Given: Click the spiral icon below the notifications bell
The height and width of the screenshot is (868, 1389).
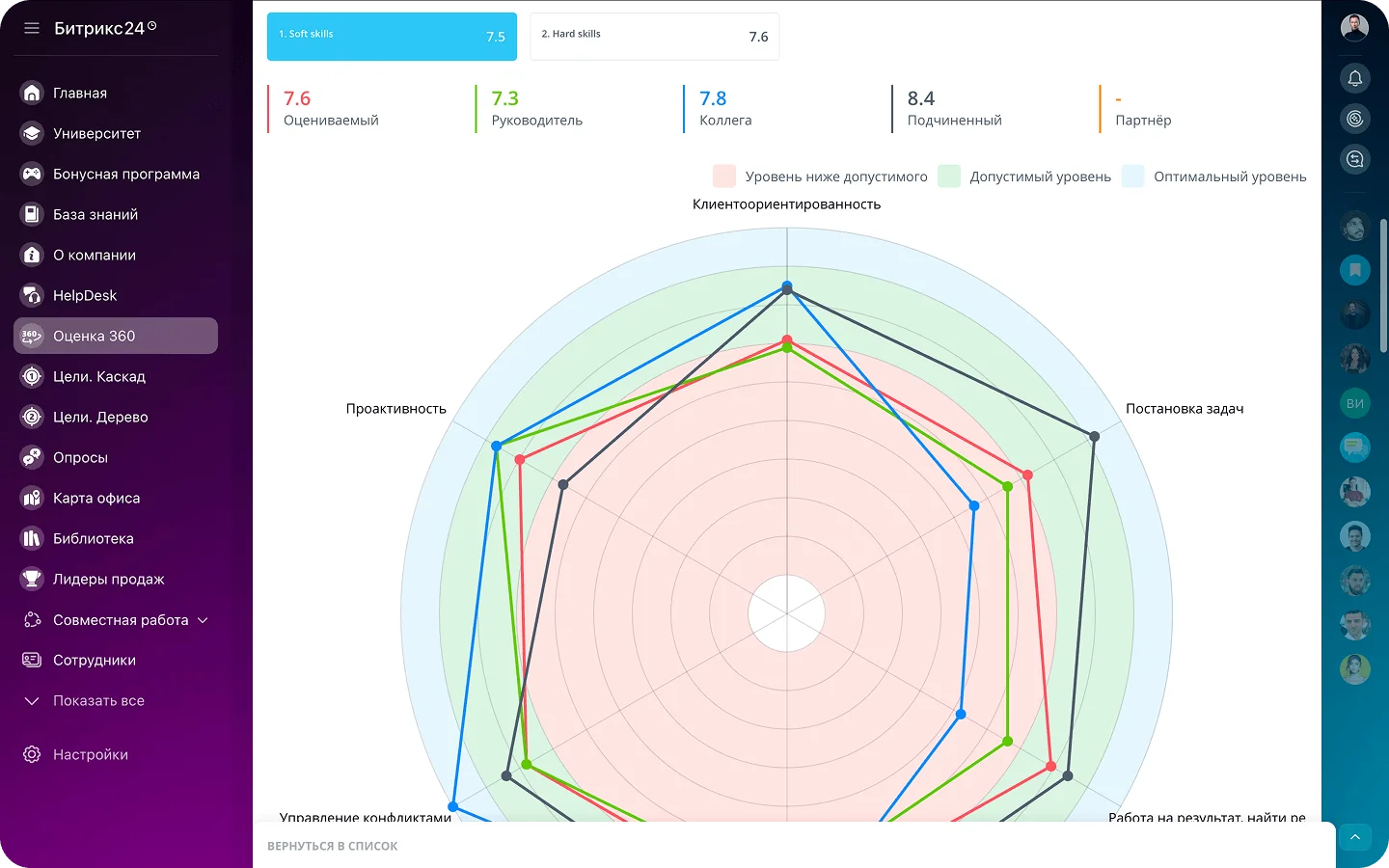Looking at the screenshot, I should tap(1355, 118).
